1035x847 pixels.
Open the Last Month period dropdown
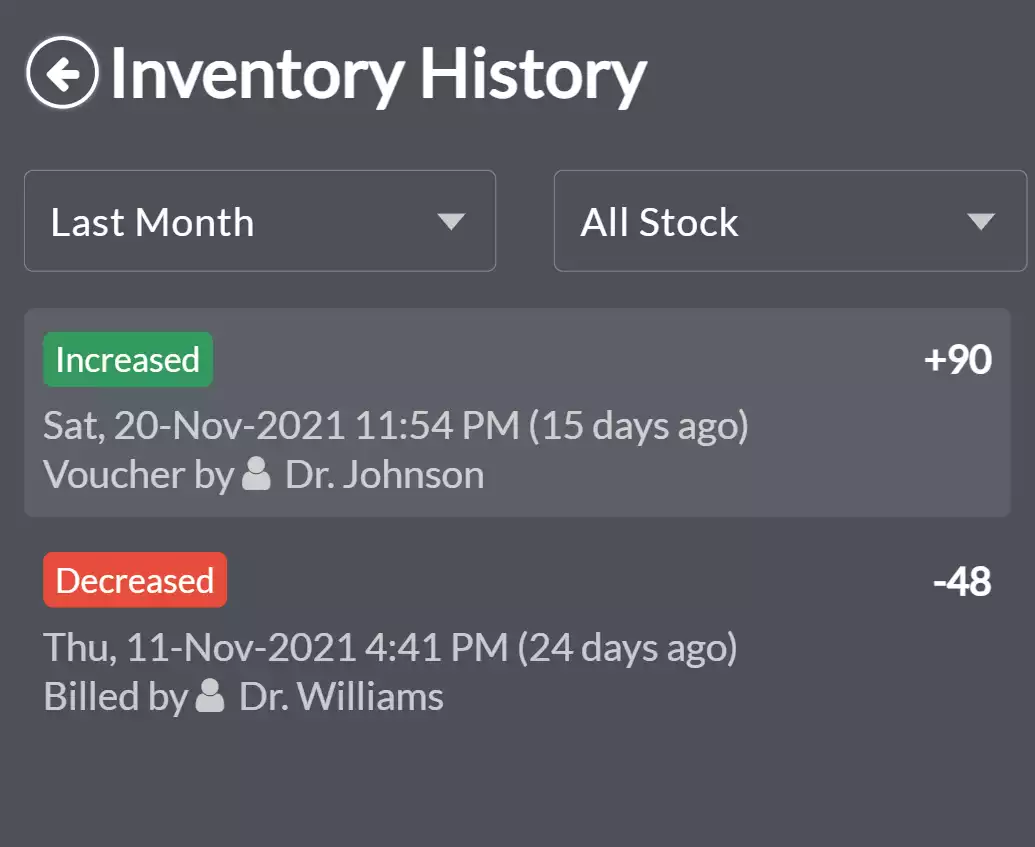pos(260,221)
